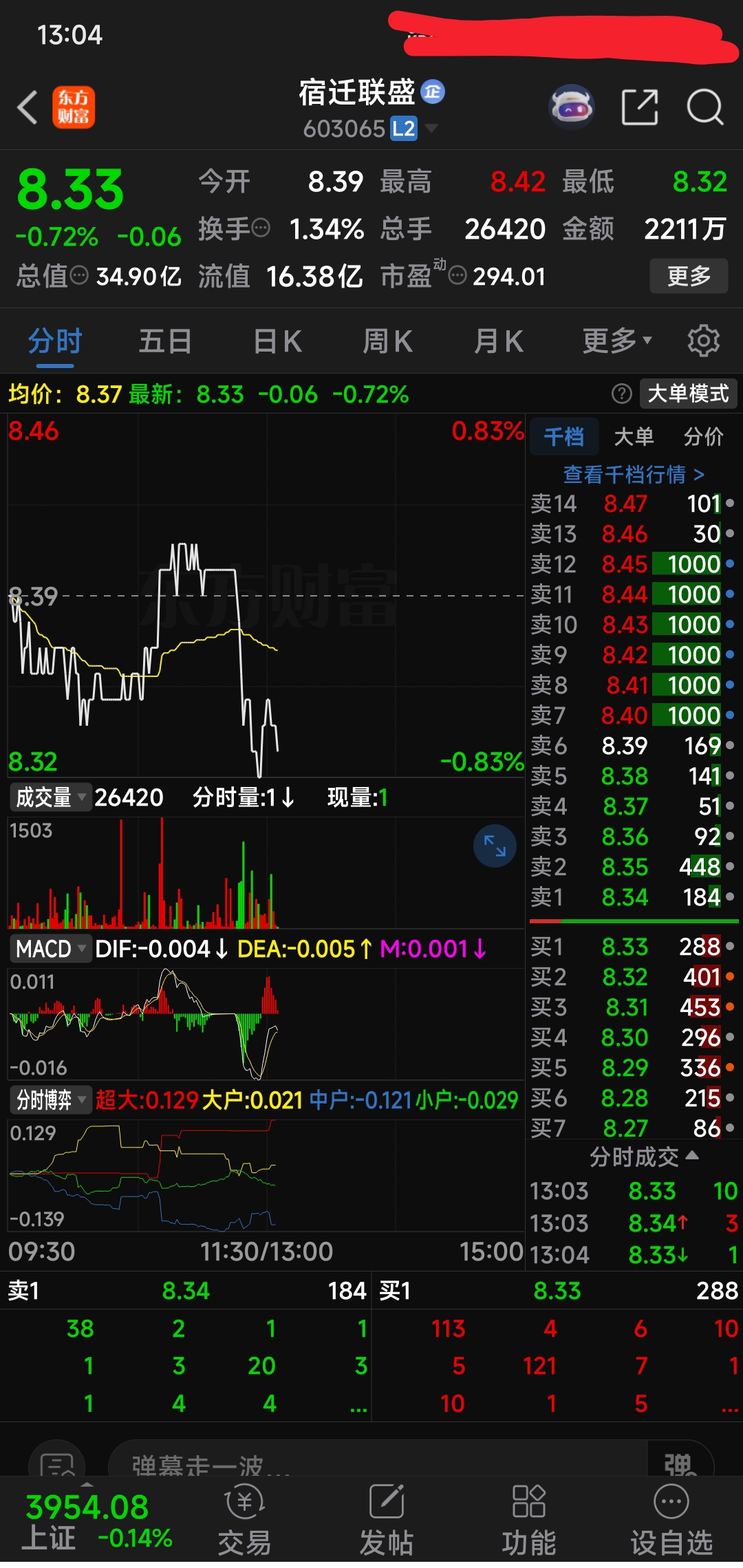
Task: Toggle 大单模式 mode
Action: click(689, 394)
